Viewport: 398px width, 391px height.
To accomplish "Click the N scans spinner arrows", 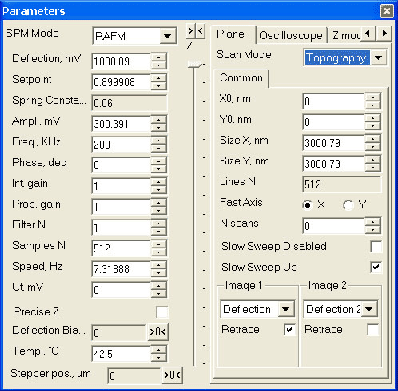I will coord(373,226).
